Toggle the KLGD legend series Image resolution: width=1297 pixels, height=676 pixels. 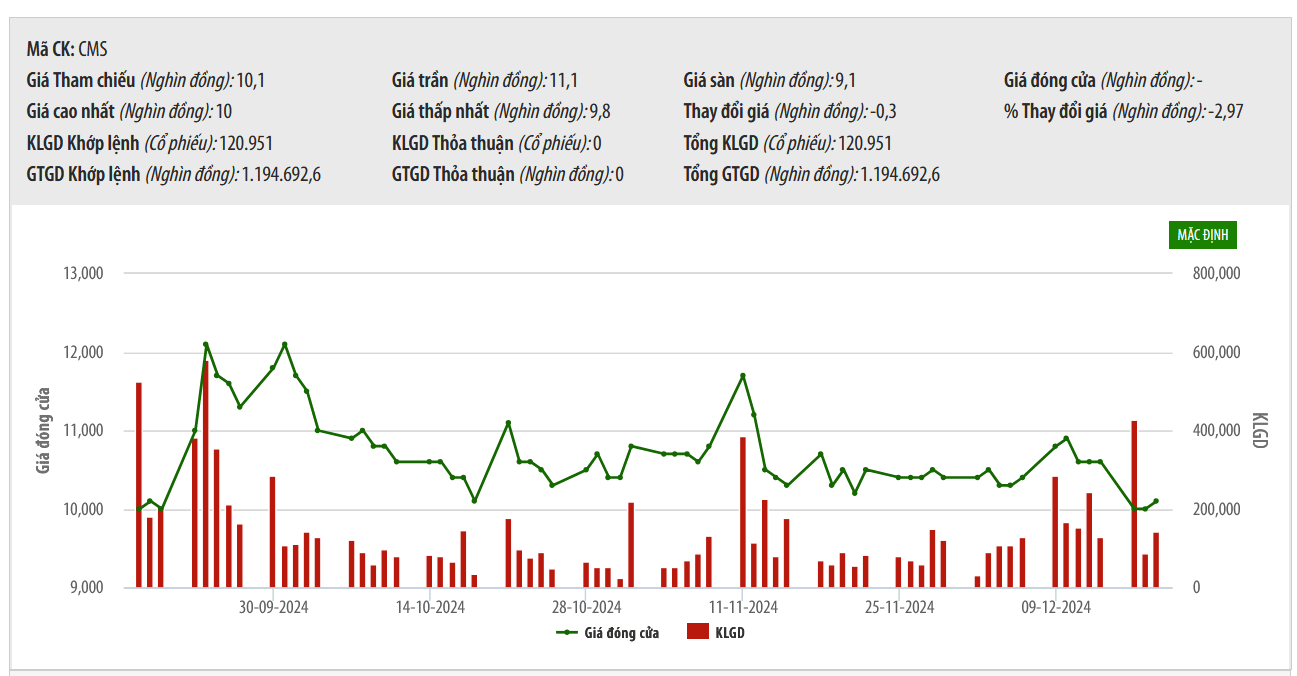coord(716,633)
